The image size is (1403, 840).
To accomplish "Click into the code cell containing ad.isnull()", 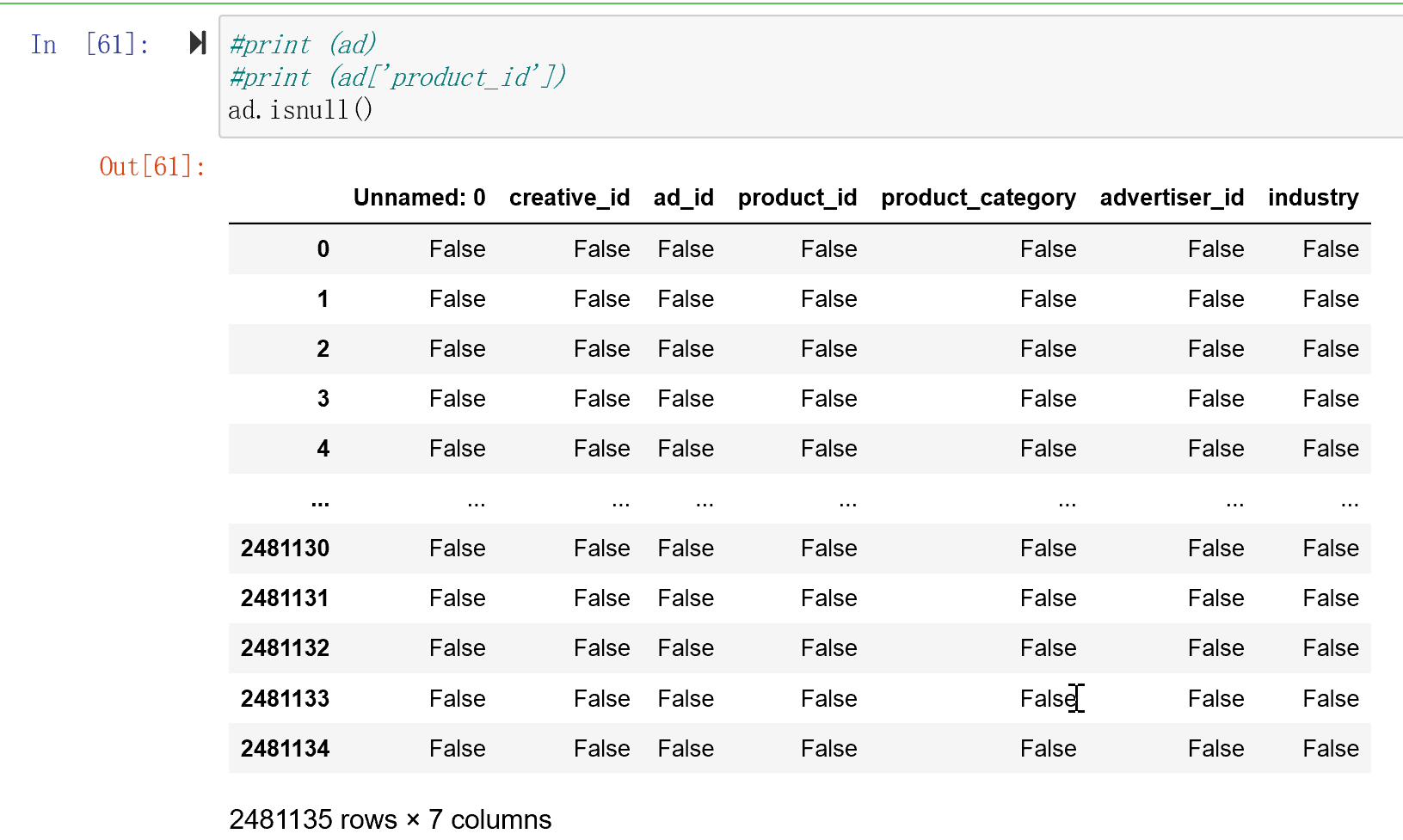I will point(811,77).
